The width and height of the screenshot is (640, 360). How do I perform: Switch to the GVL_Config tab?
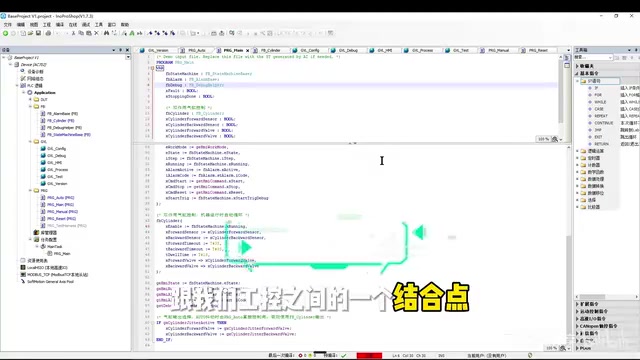tap(310, 51)
